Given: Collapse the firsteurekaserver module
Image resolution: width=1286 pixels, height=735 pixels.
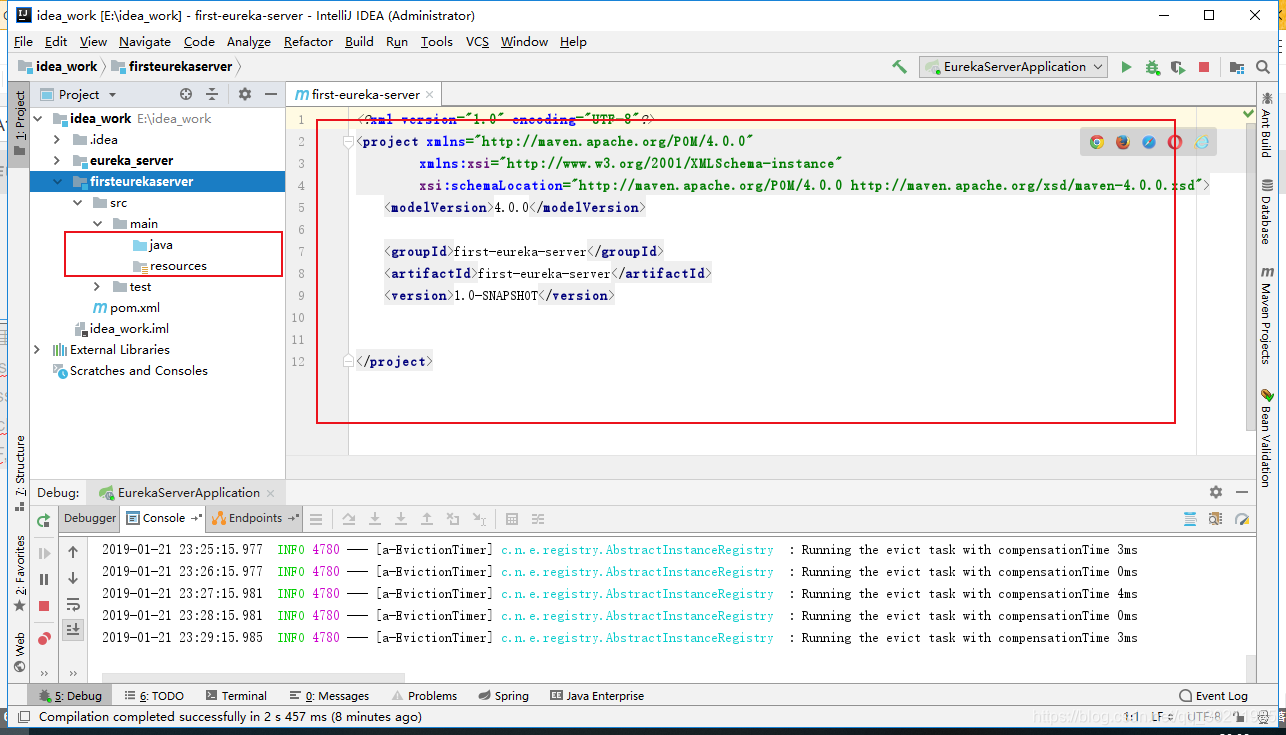Looking at the screenshot, I should point(58,181).
